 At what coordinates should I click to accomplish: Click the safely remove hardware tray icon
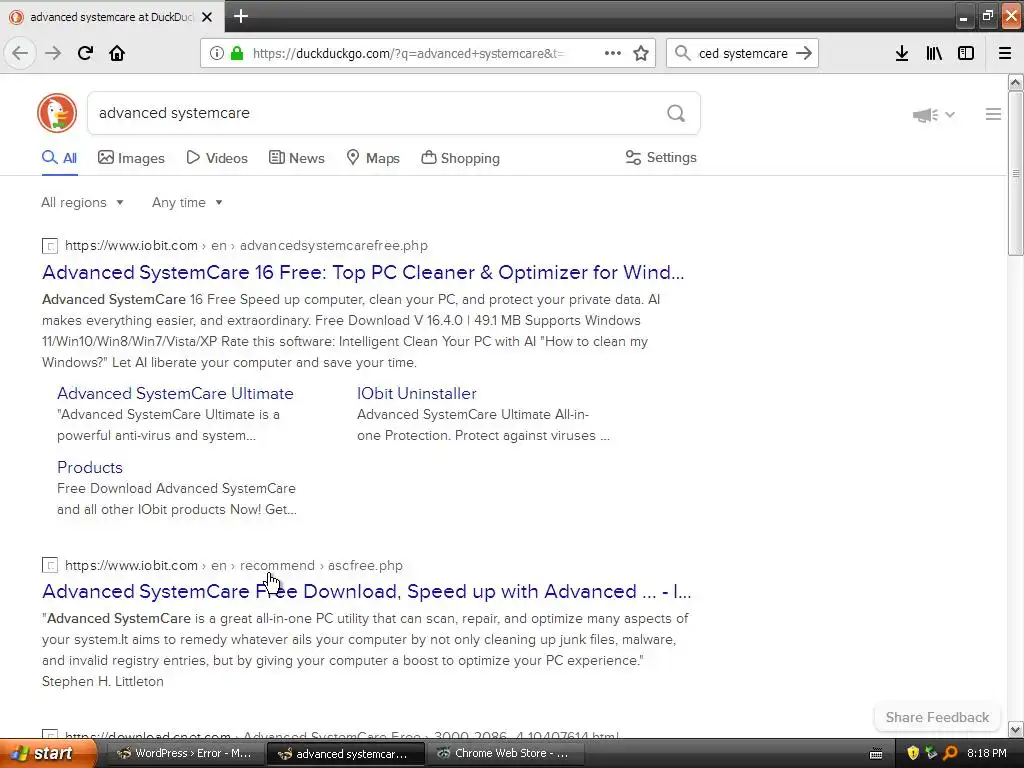click(931, 754)
